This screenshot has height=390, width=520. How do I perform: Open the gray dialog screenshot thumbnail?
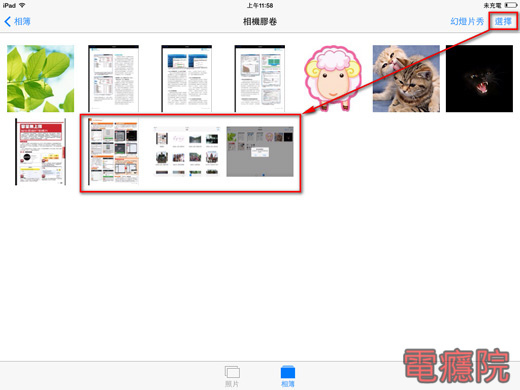click(260, 152)
